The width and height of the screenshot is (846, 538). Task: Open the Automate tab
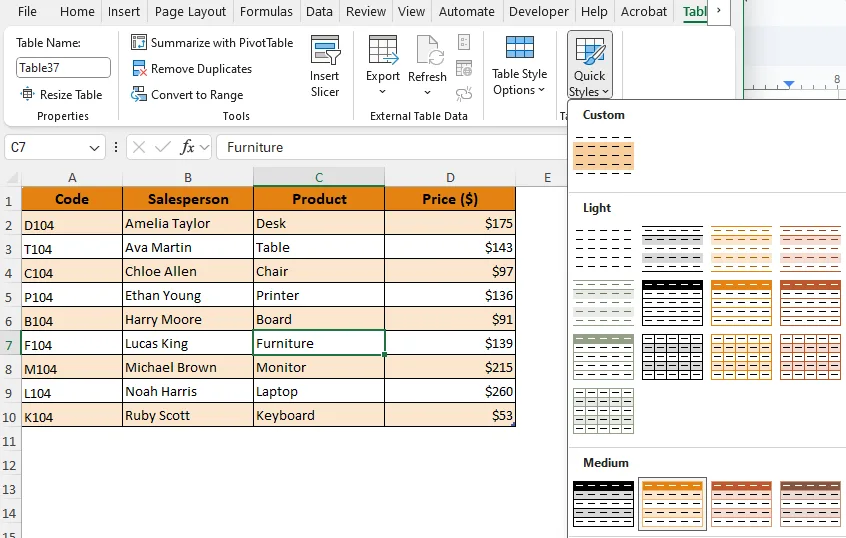click(466, 11)
